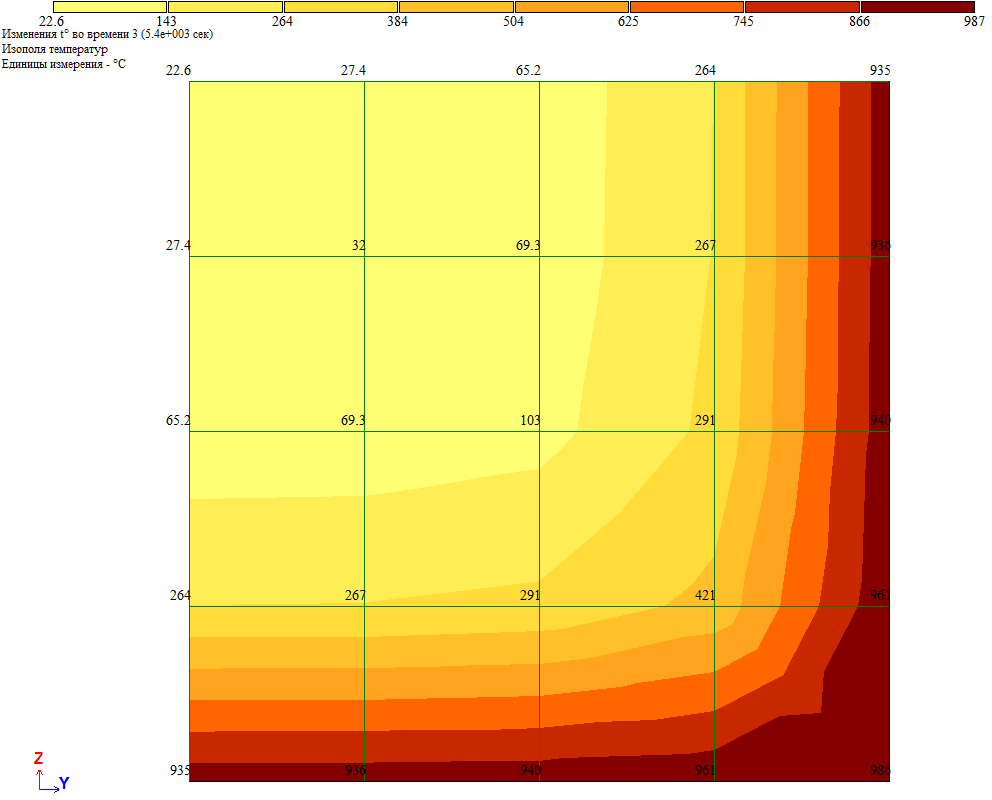Image resolution: width=992 pixels, height=800 pixels.
Task: Click the legend swatch between 504 and 625
Action: [x=571, y=7]
